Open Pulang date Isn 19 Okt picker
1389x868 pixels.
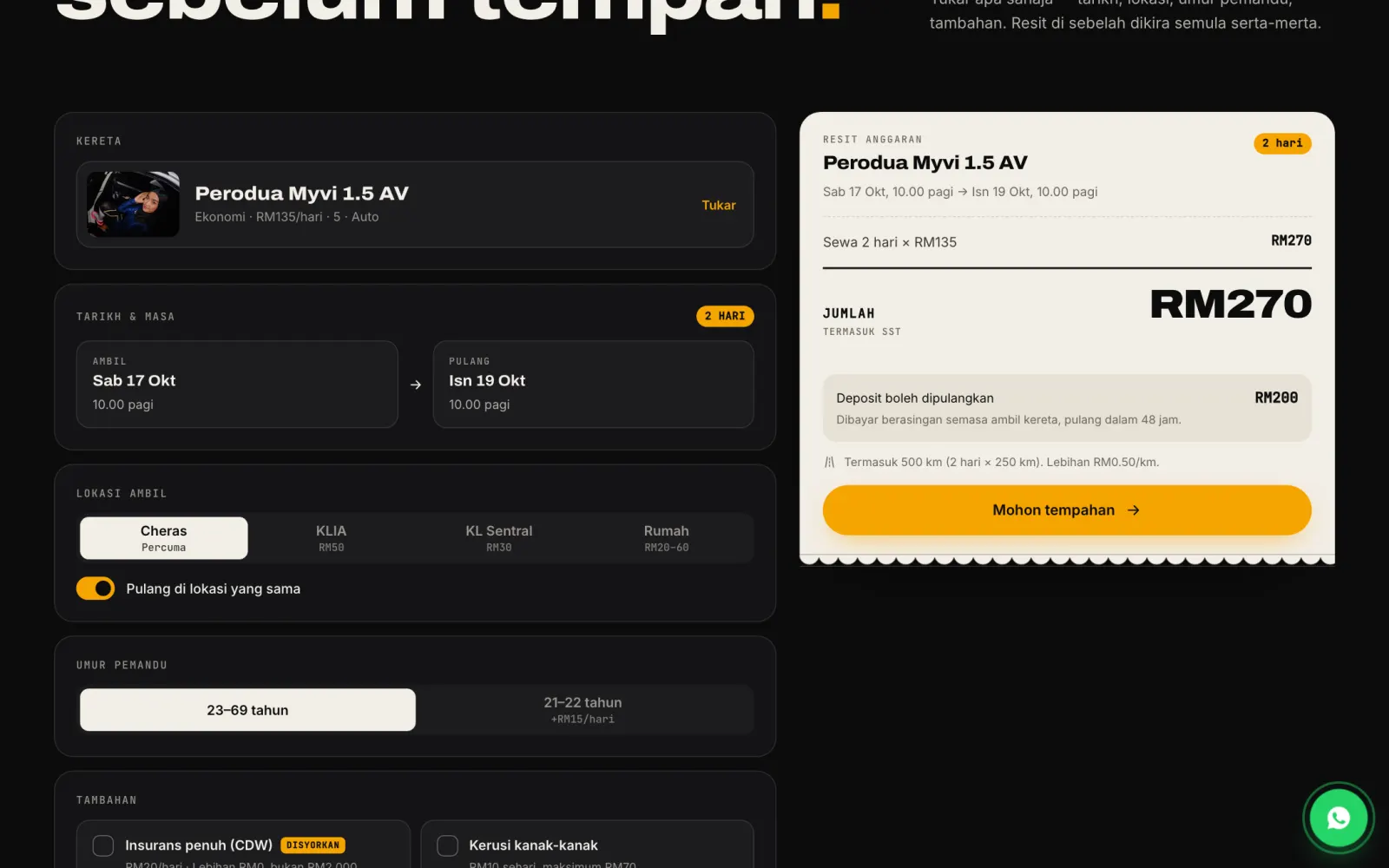click(x=593, y=384)
